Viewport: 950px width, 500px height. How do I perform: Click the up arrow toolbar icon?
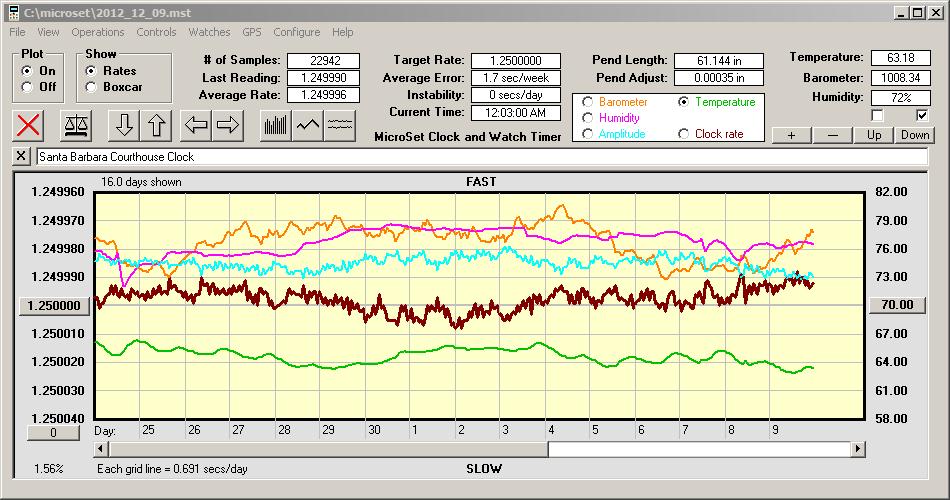[158, 125]
